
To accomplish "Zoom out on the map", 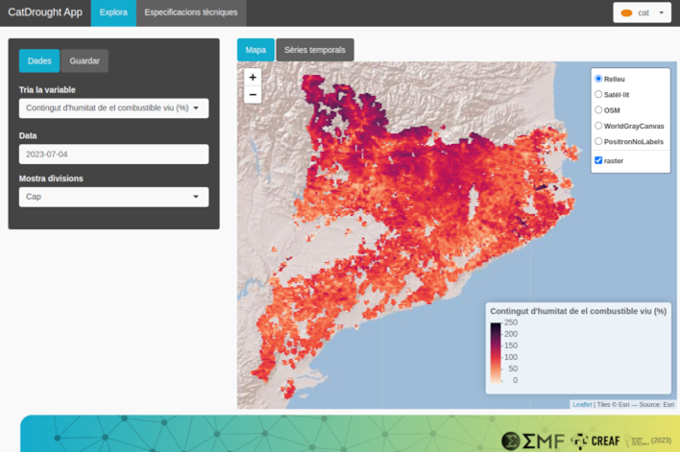I will [252, 95].
